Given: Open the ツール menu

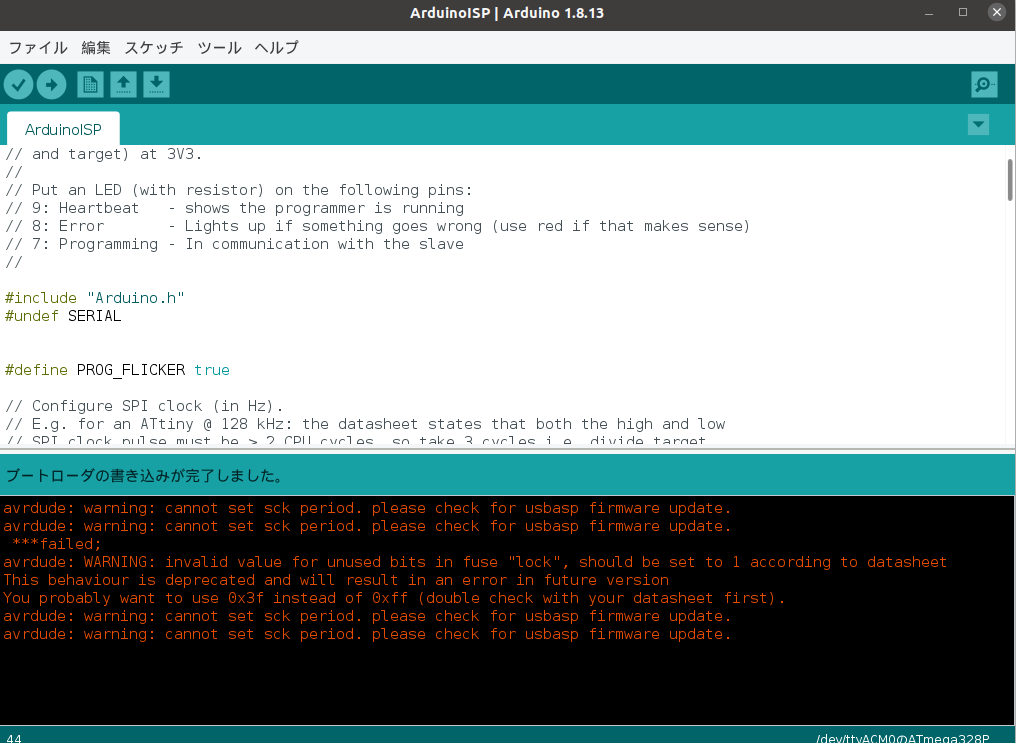Looking at the screenshot, I should (x=220, y=48).
